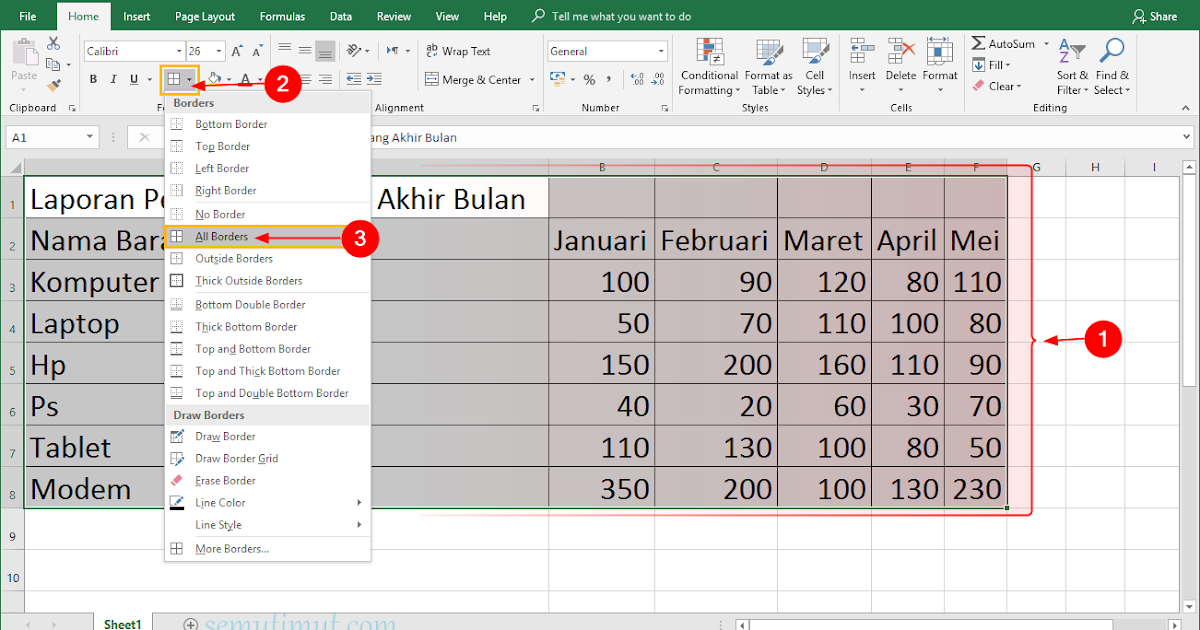Apply bold formatting with the Bold icon
Screen dimensions: 1200x630
point(91,78)
